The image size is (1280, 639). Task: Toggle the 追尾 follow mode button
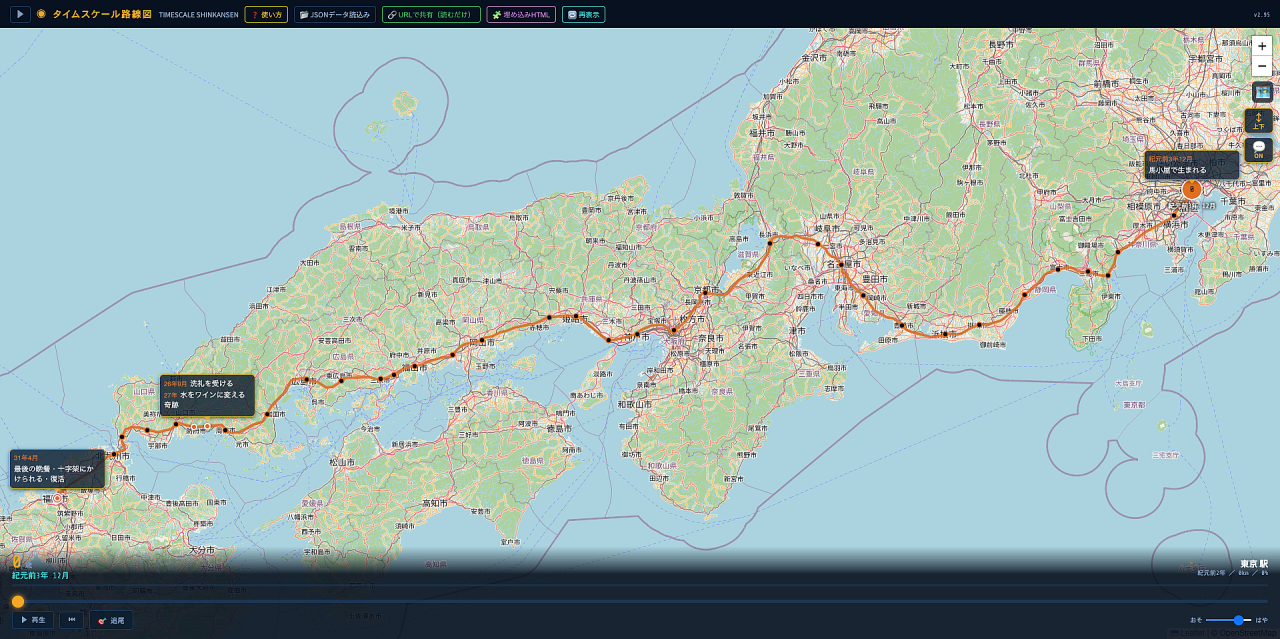(x=111, y=620)
